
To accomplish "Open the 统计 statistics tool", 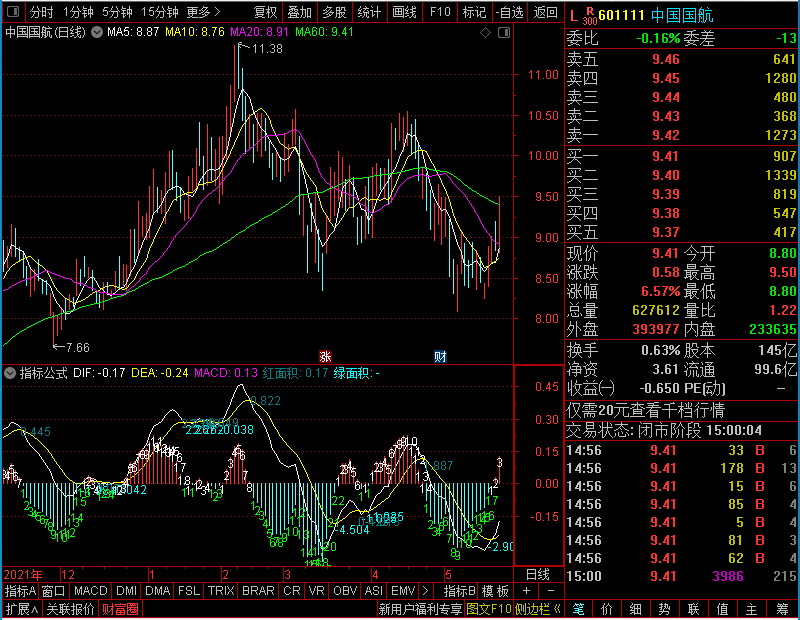I will 369,12.
